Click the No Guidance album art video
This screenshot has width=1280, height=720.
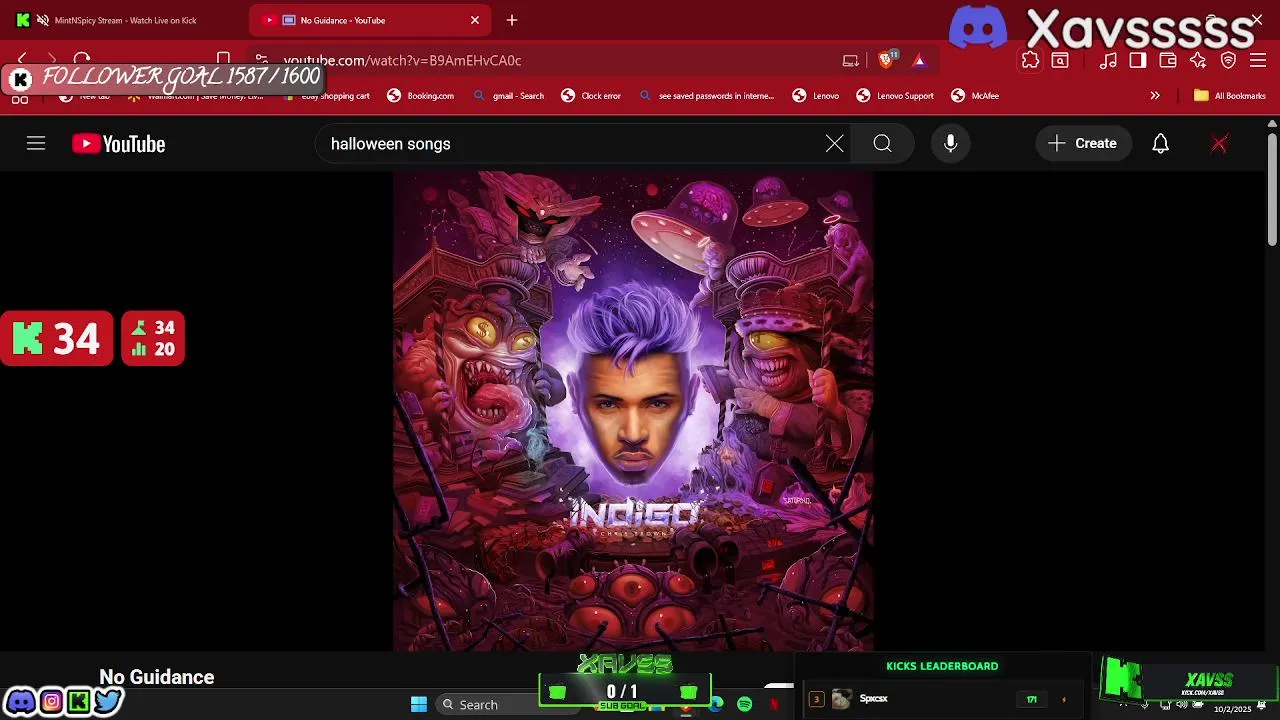click(633, 411)
